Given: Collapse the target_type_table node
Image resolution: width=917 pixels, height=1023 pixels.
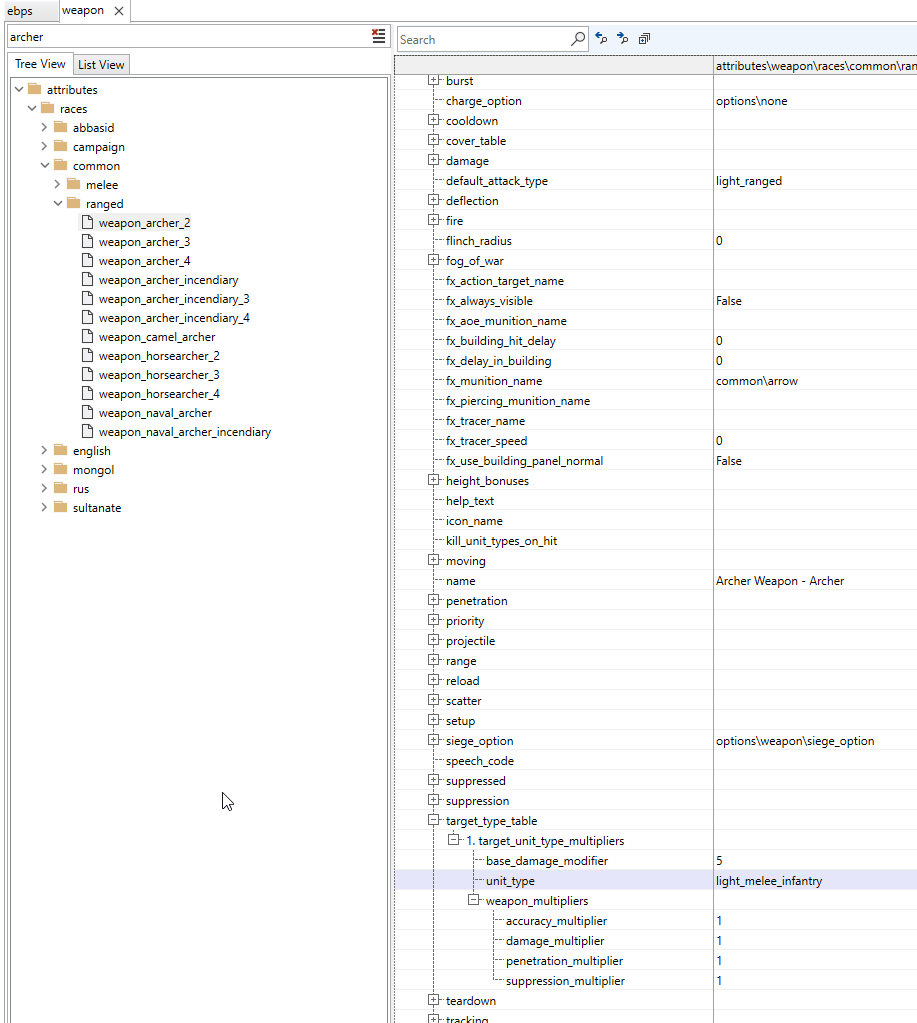Looking at the screenshot, I should tap(434, 820).
